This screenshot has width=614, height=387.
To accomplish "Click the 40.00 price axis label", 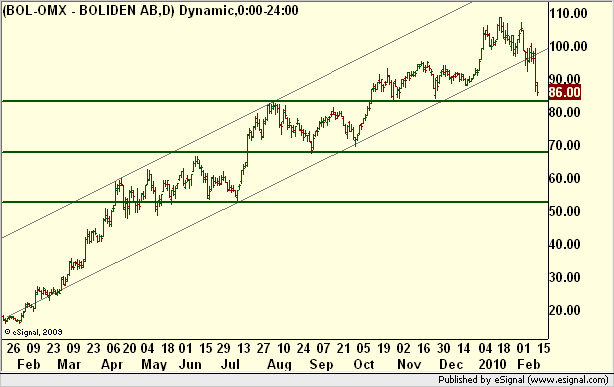I will coord(564,244).
